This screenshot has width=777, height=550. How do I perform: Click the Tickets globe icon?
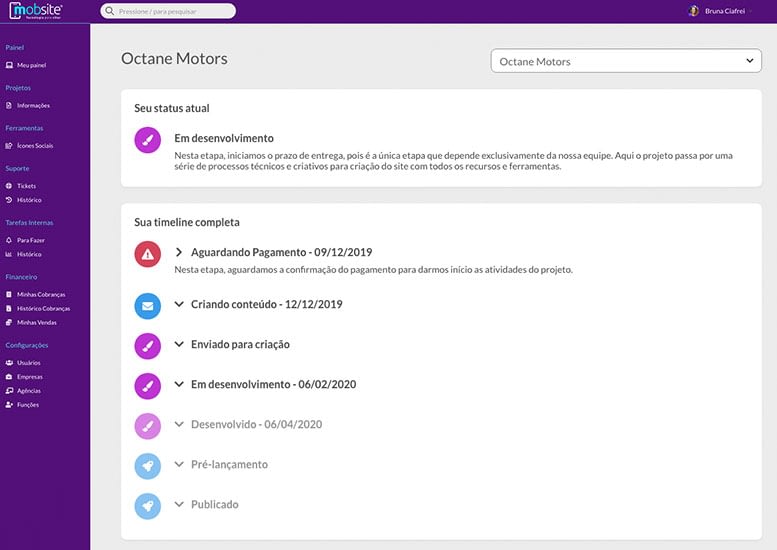(9, 186)
